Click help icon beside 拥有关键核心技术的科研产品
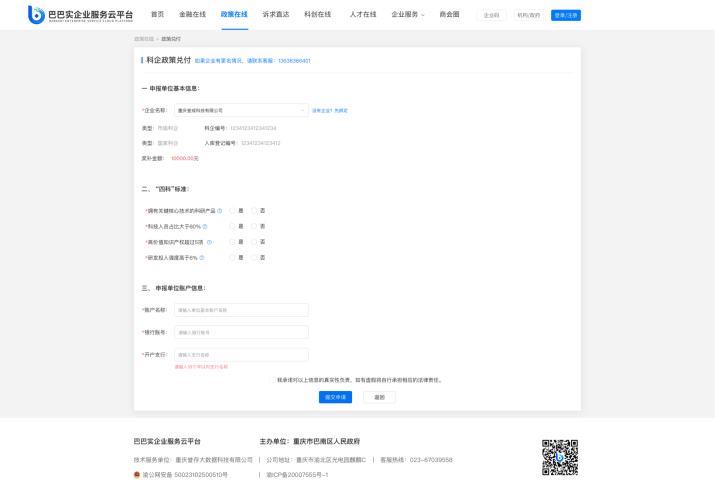This screenshot has height=498, width=716. coord(220,211)
